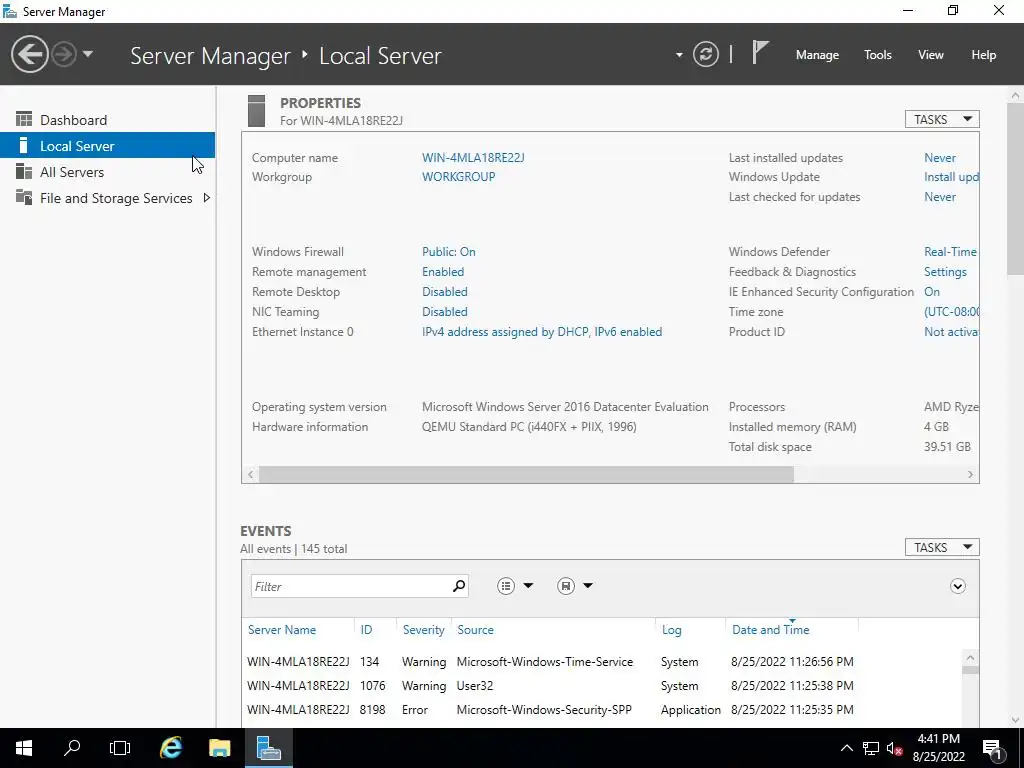Screen dimensions: 1024x768
Task: Click the Events Filter input field
Action: click(351, 586)
